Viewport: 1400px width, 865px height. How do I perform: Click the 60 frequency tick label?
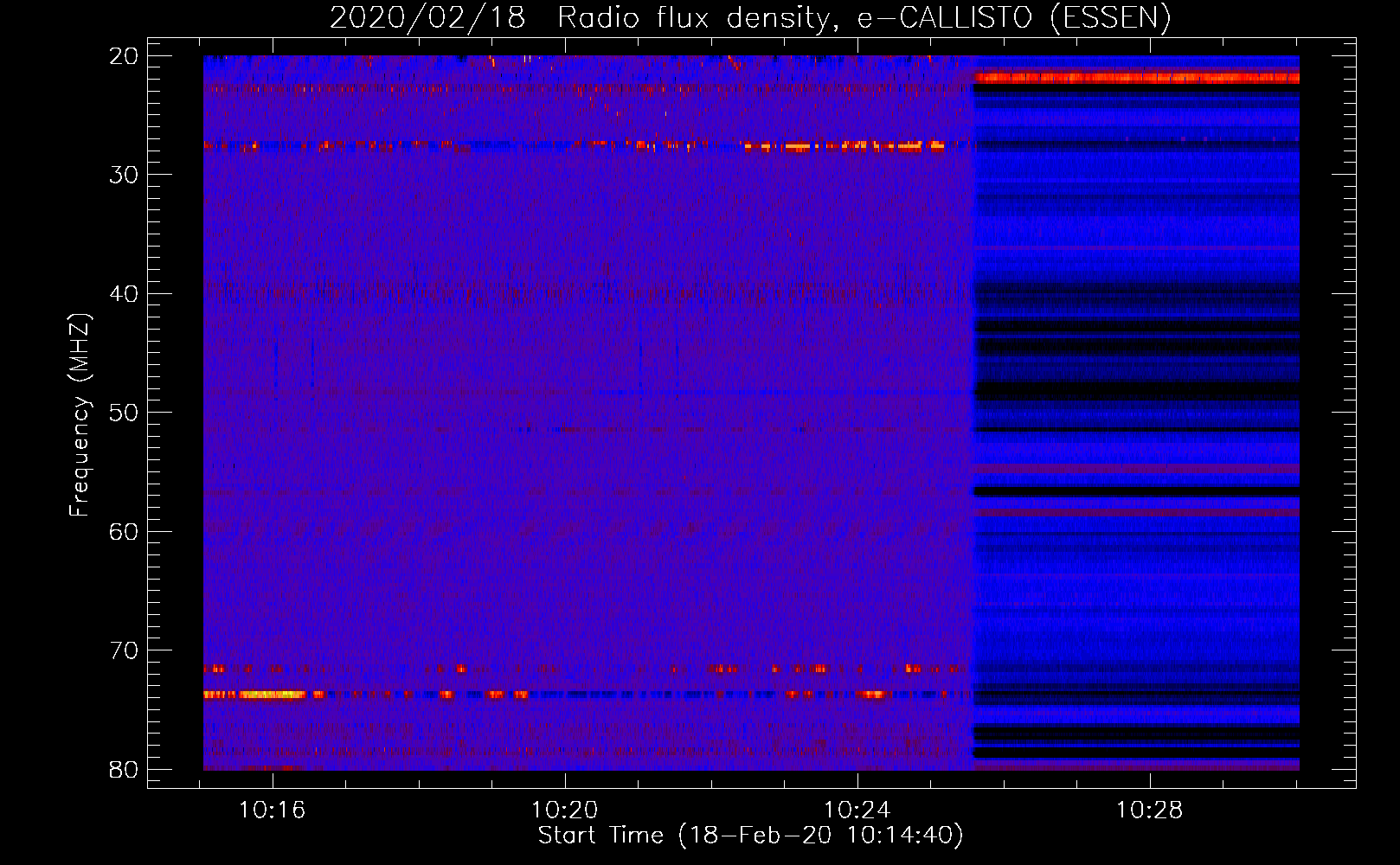pyautogui.click(x=124, y=531)
